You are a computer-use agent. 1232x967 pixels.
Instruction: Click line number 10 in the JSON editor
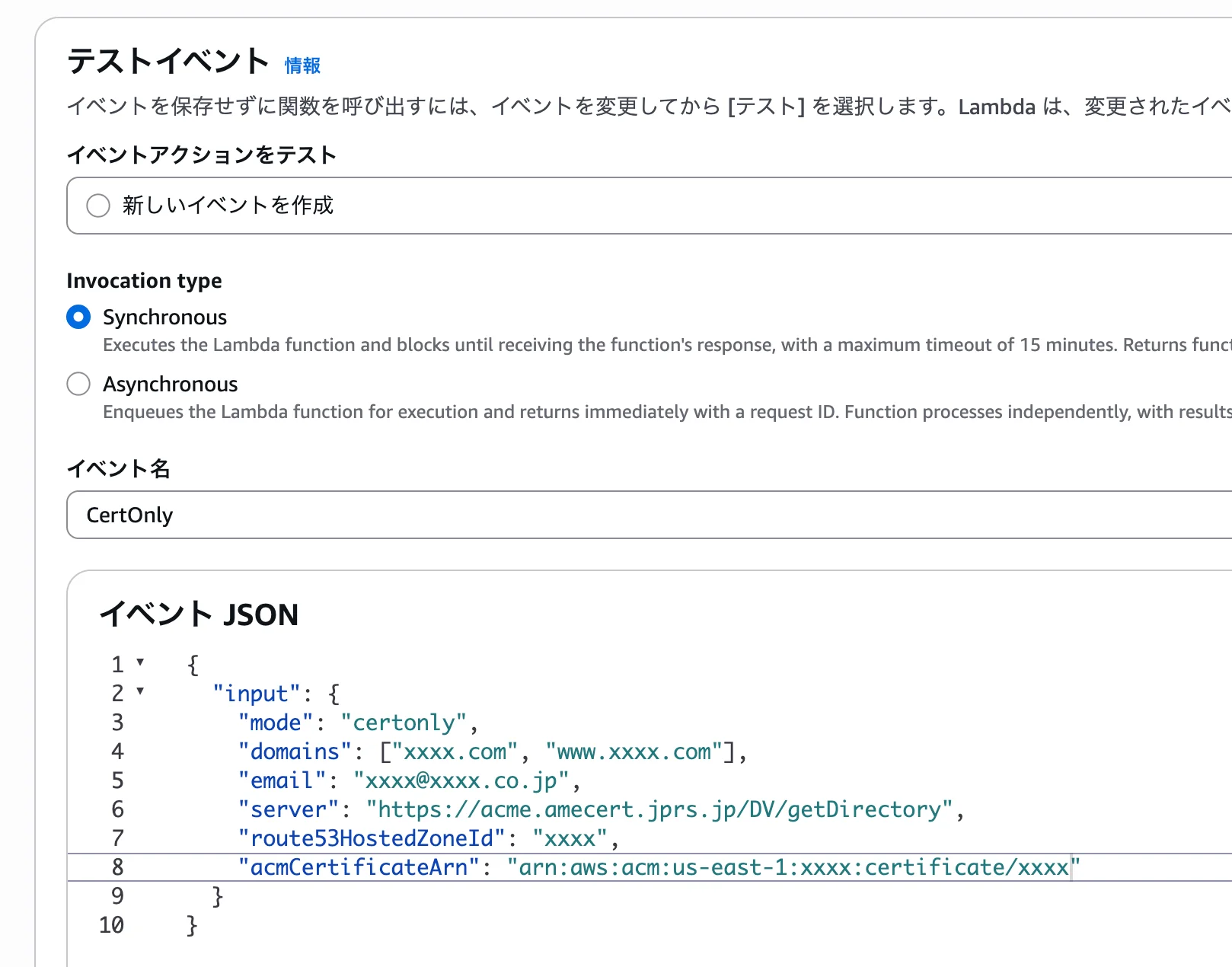tap(111, 925)
